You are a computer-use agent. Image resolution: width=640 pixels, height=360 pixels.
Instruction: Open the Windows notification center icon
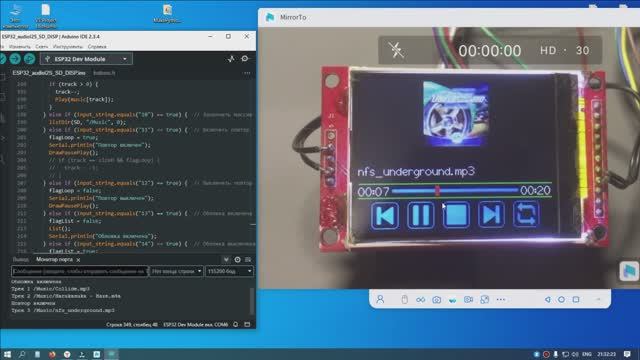[x=627, y=354]
